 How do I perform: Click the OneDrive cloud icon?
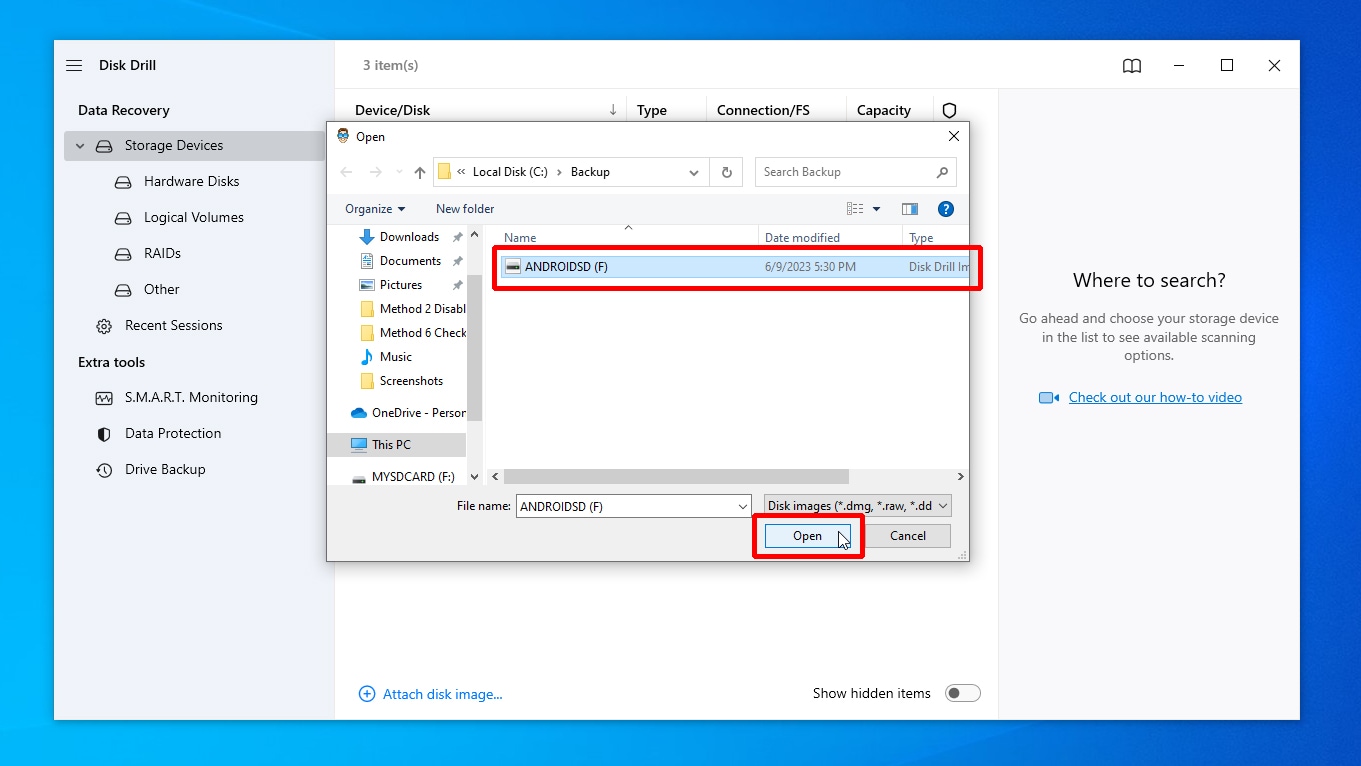point(359,413)
